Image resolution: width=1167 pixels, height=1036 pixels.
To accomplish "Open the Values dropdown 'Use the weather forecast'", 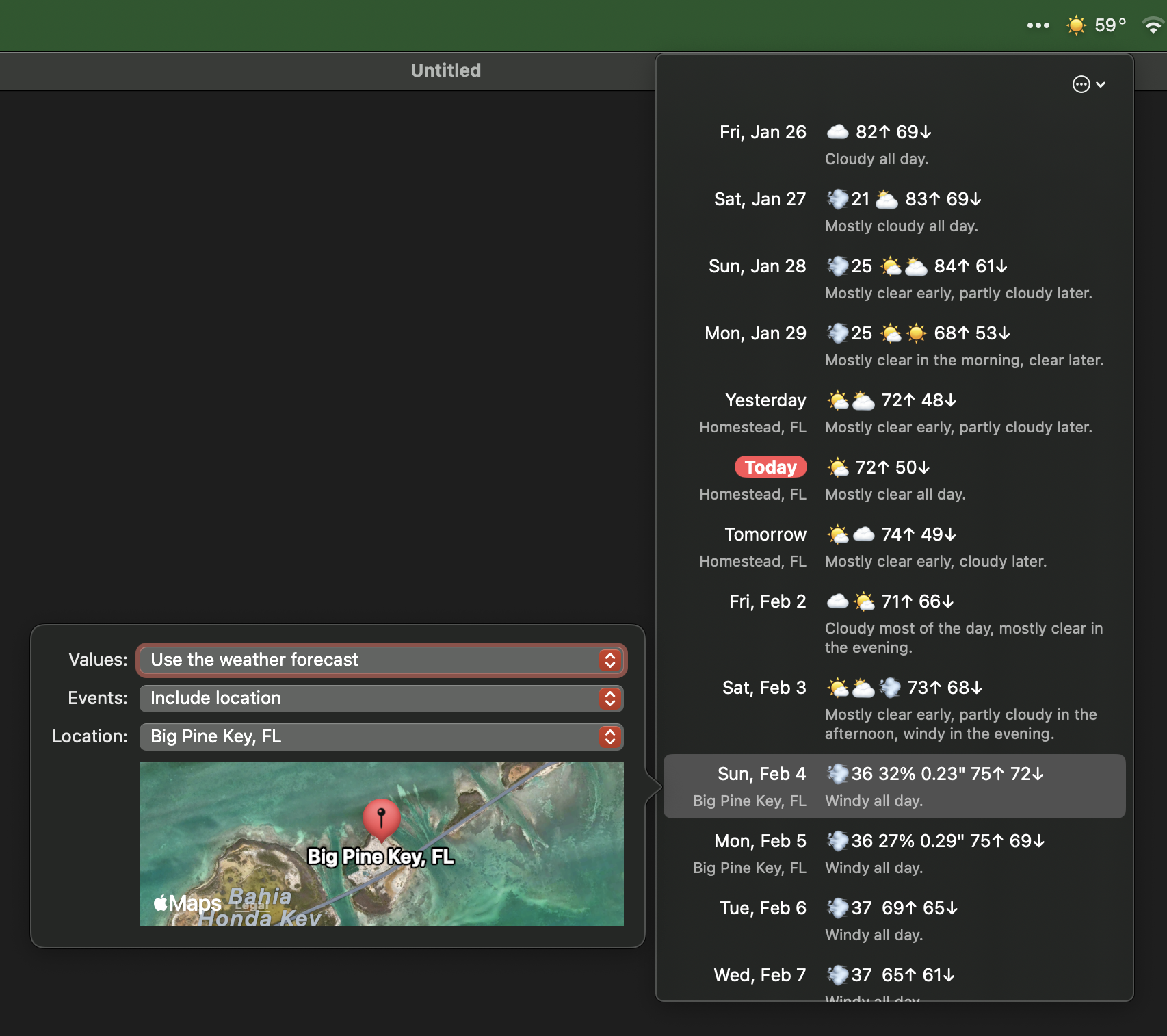I will (381, 660).
